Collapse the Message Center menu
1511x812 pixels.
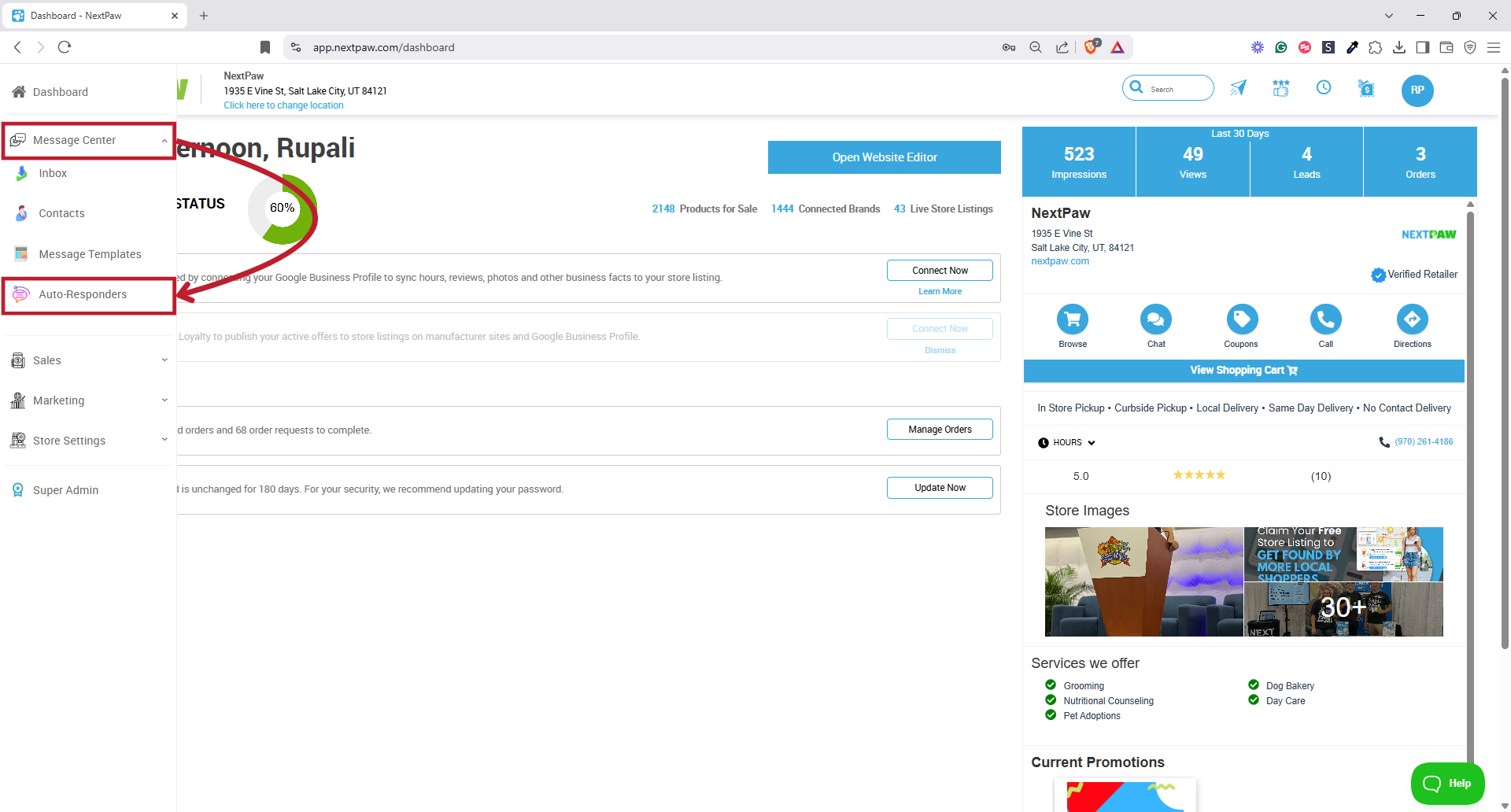[x=88, y=140]
